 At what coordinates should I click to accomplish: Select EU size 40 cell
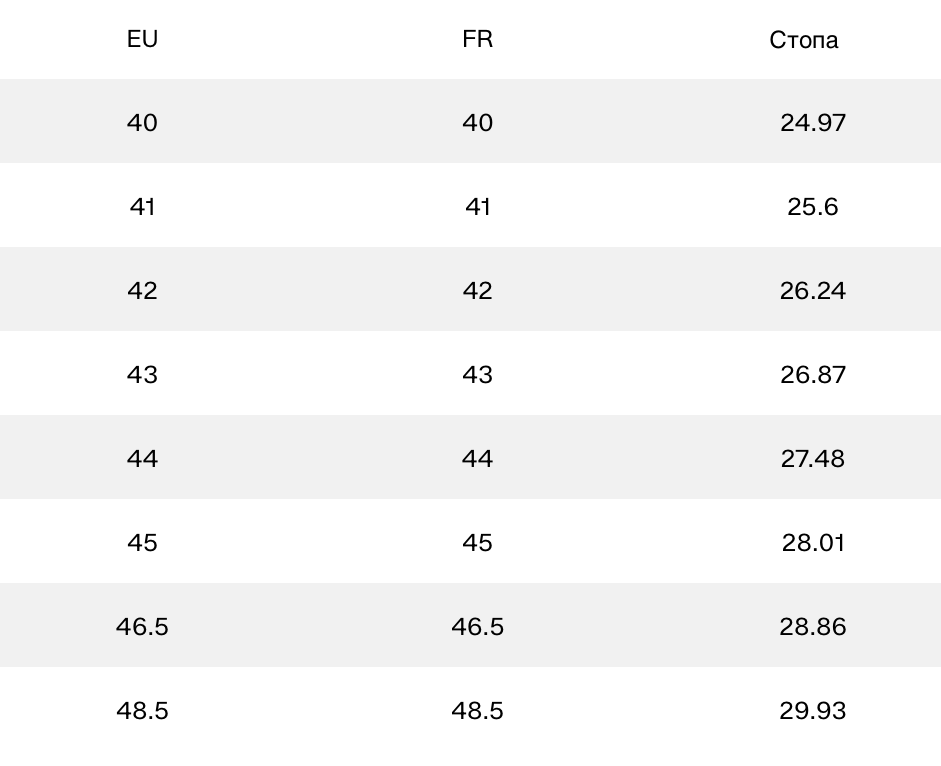point(142,122)
